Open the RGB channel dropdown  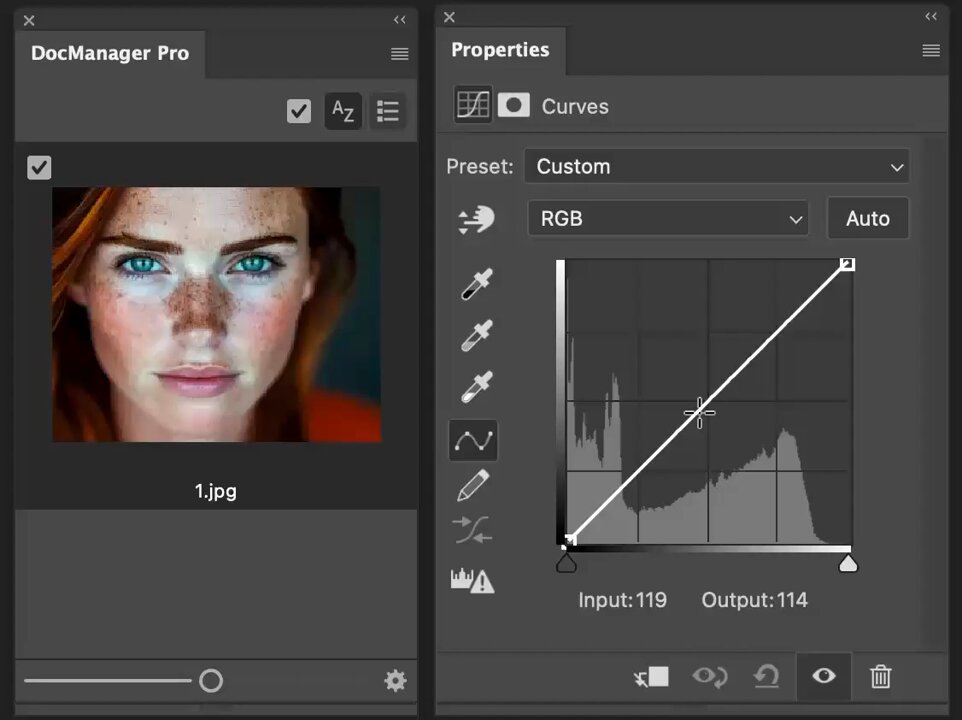coord(668,218)
